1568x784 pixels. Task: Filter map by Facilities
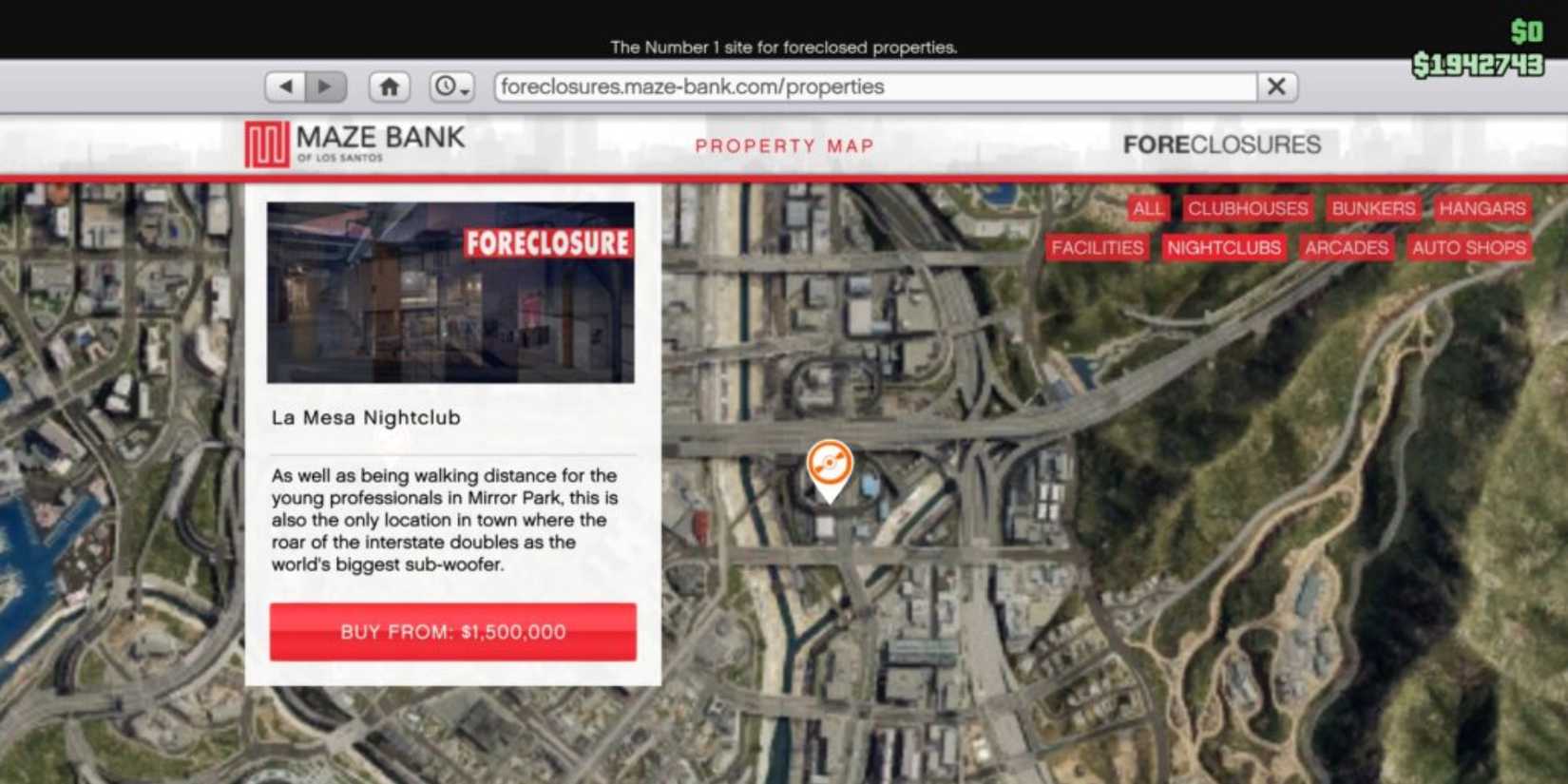pyautogui.click(x=1097, y=248)
